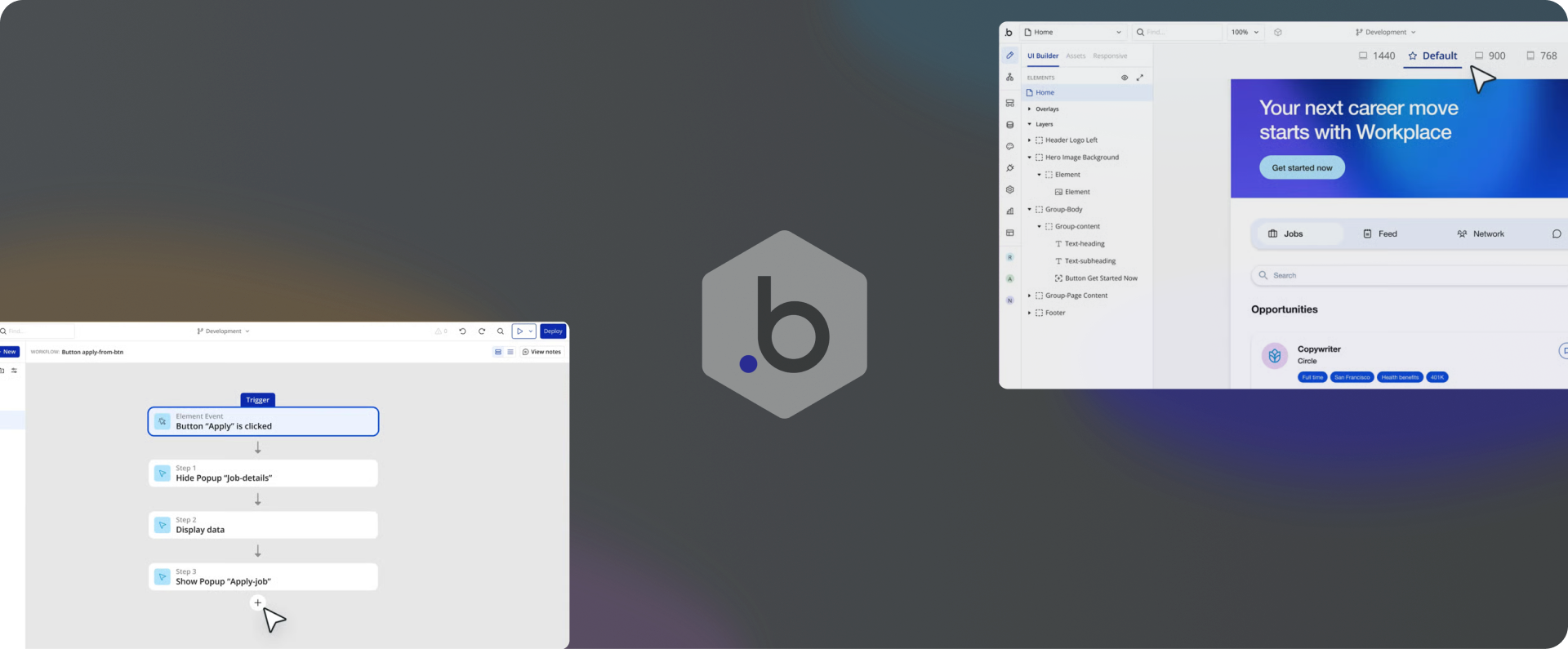This screenshot has width=1568, height=649.
Task: Click the Get started now button
Action: pos(1302,168)
